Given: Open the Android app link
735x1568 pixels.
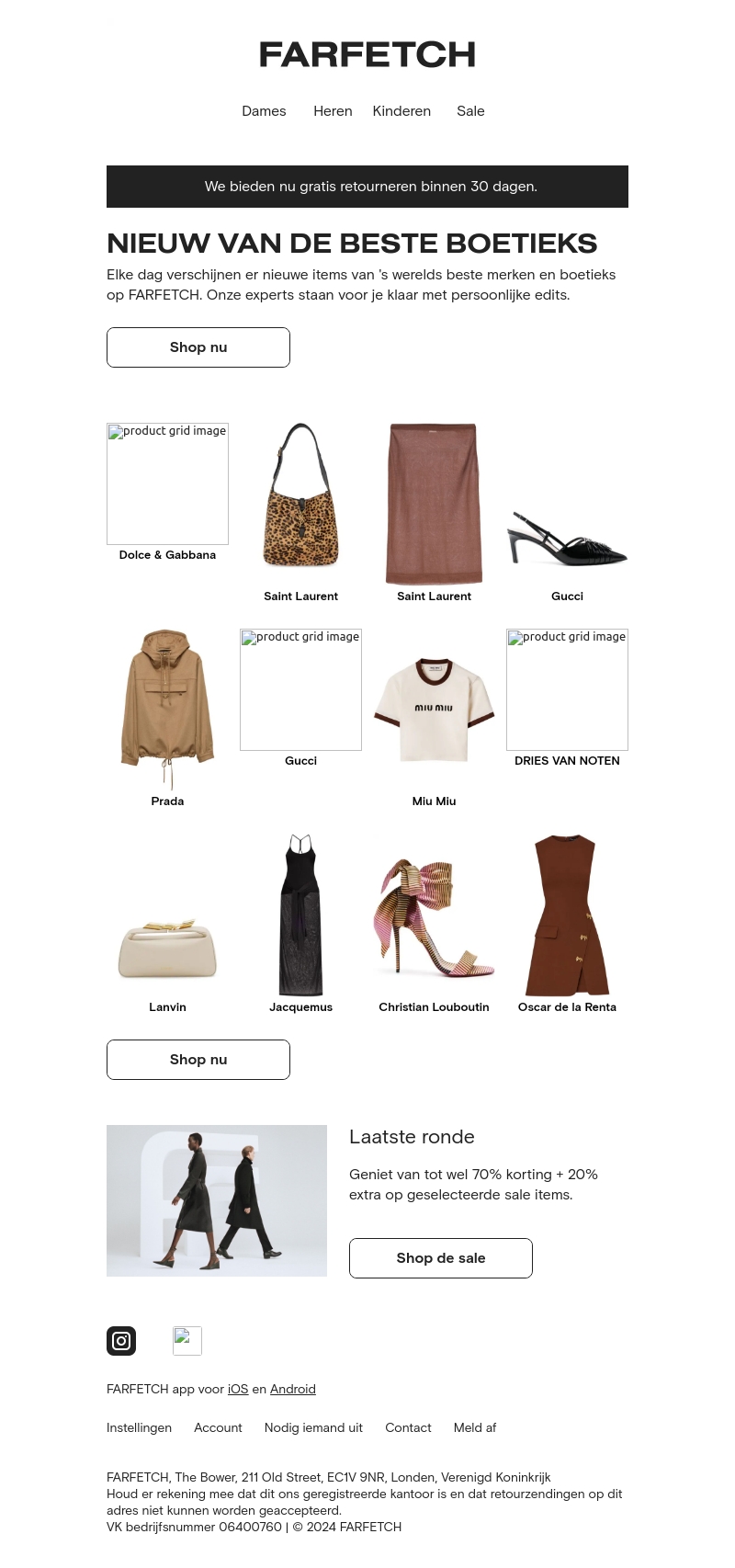Looking at the screenshot, I should pyautogui.click(x=293, y=1389).
